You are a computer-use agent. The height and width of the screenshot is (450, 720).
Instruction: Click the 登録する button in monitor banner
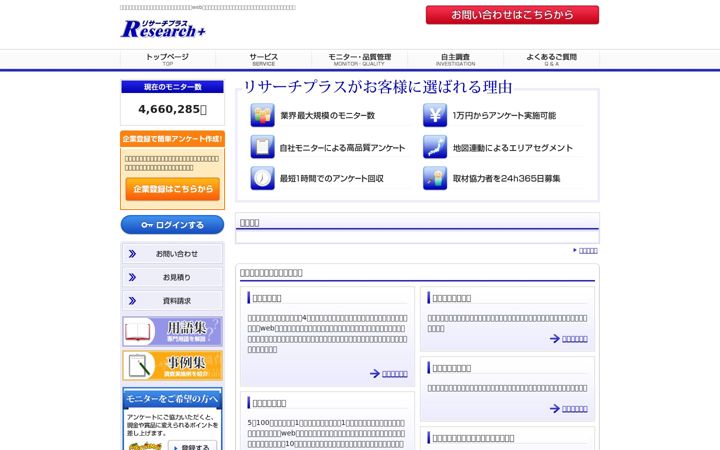[x=192, y=446]
